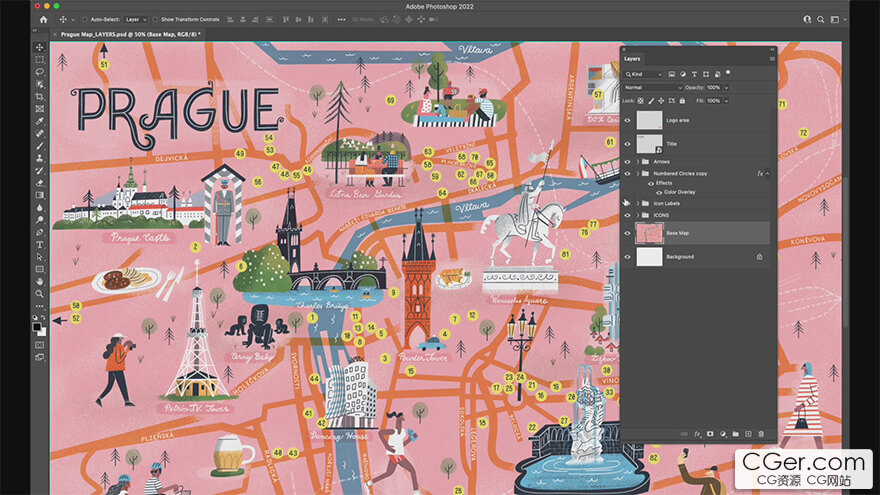880x495 pixels.
Task: Select the Zoom tool
Action: coord(39,294)
